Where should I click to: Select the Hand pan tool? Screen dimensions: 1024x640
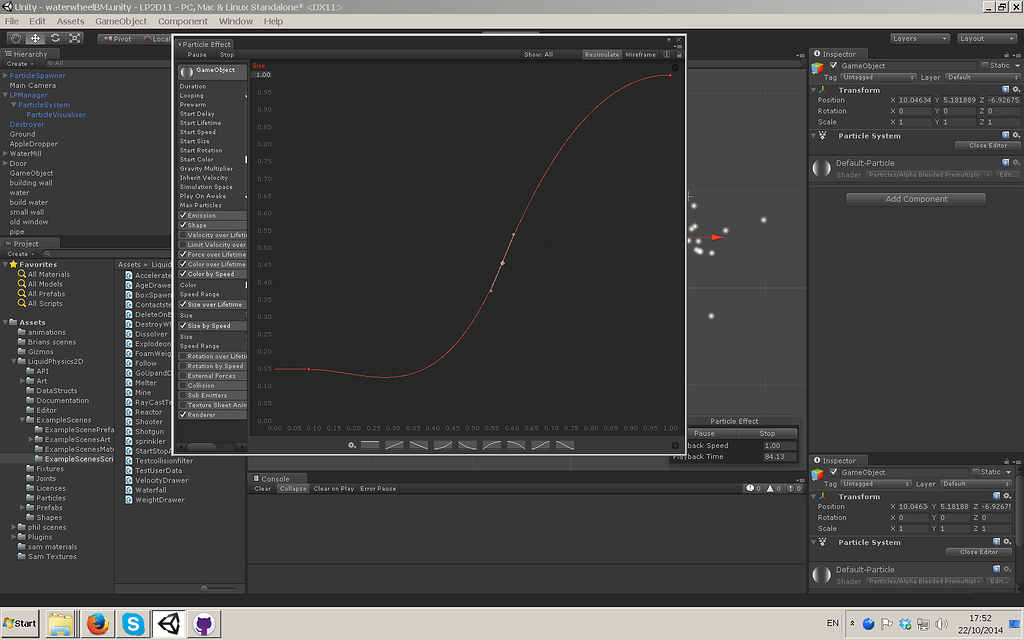[16, 37]
